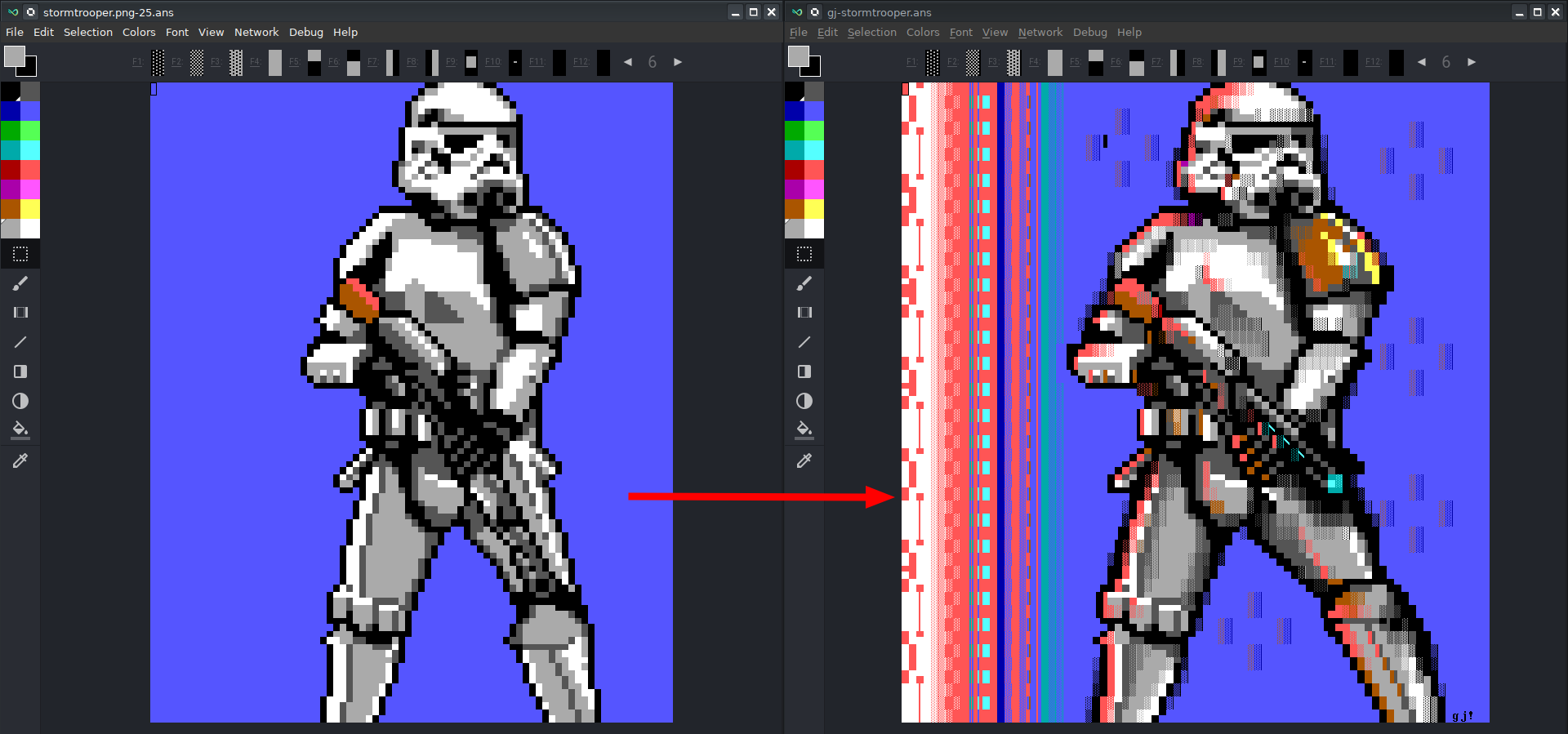This screenshot has width=1568, height=734.
Task: Click the F9 square character, left window
Action: coord(471,62)
